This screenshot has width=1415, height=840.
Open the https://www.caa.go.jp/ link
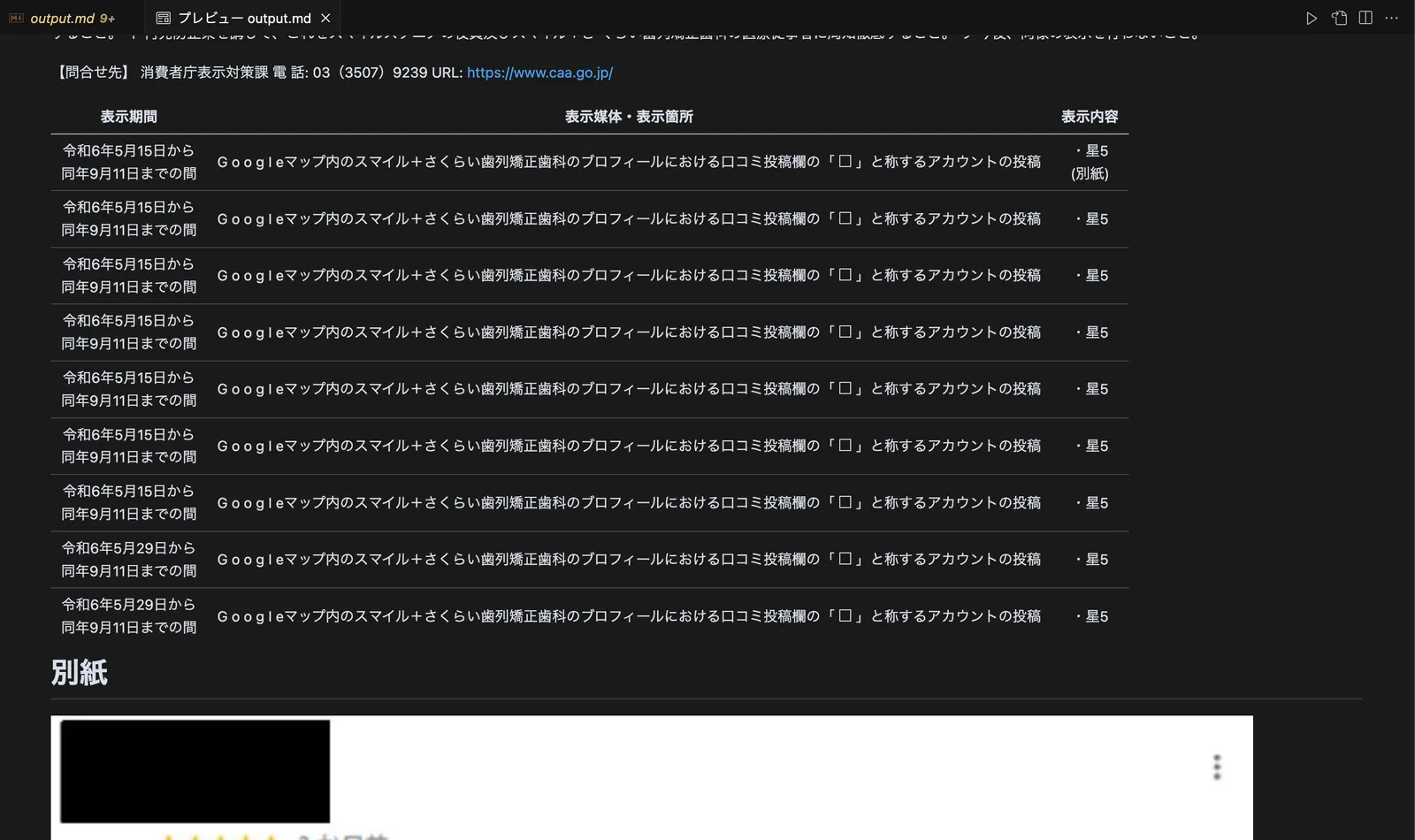tap(539, 73)
